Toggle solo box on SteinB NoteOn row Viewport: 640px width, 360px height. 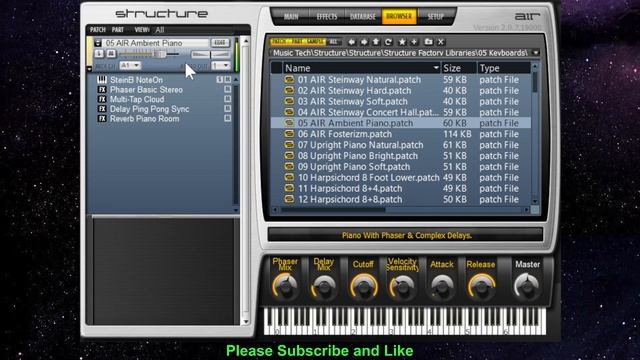click(x=220, y=80)
